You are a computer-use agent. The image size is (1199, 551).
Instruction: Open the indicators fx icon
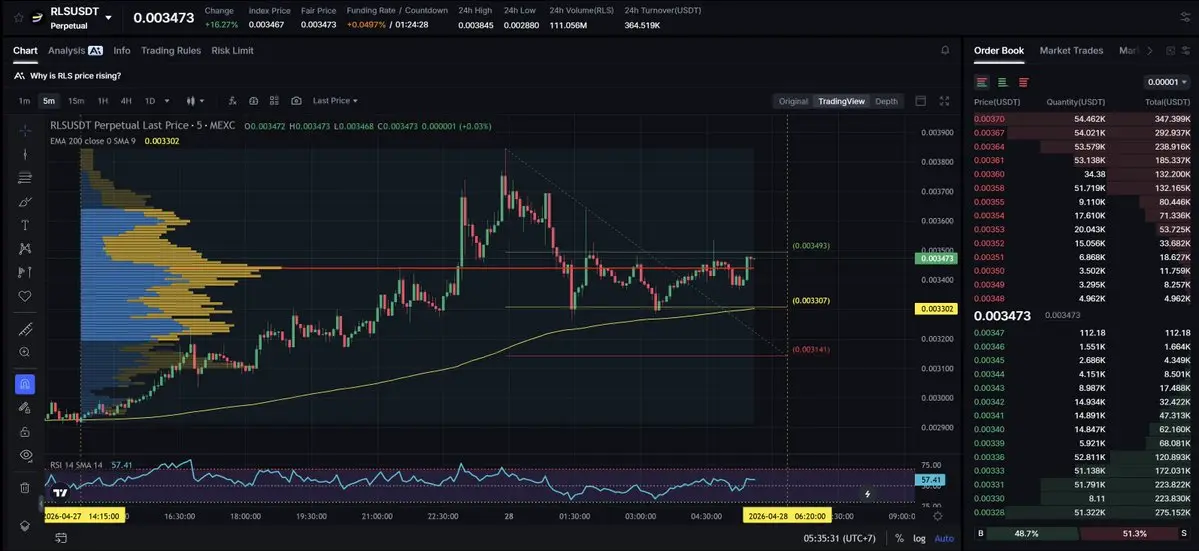(x=232, y=101)
